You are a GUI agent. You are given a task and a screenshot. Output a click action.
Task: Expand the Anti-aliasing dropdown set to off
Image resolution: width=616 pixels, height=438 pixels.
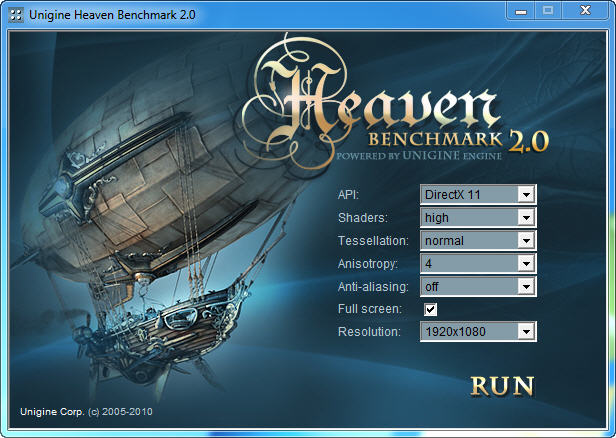point(478,286)
